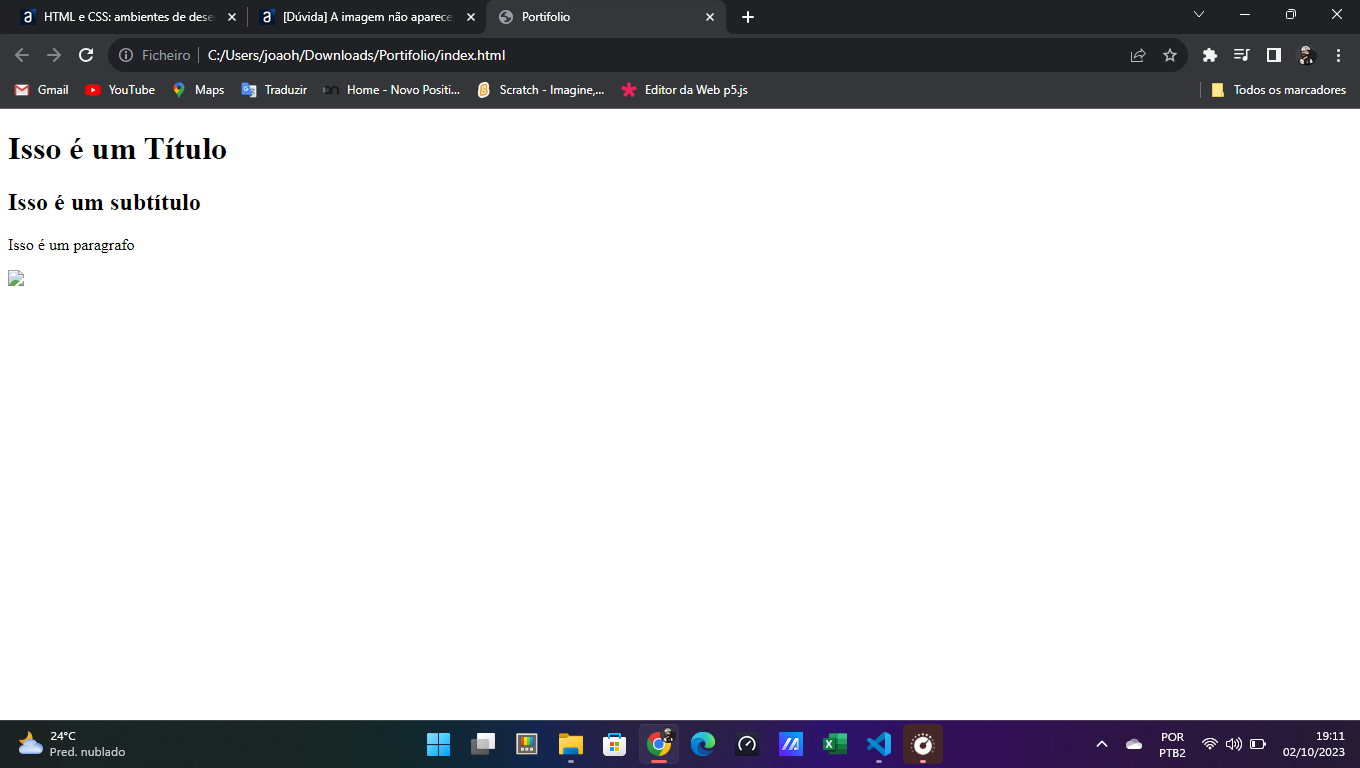Toggle the browser side panel

[1274, 55]
